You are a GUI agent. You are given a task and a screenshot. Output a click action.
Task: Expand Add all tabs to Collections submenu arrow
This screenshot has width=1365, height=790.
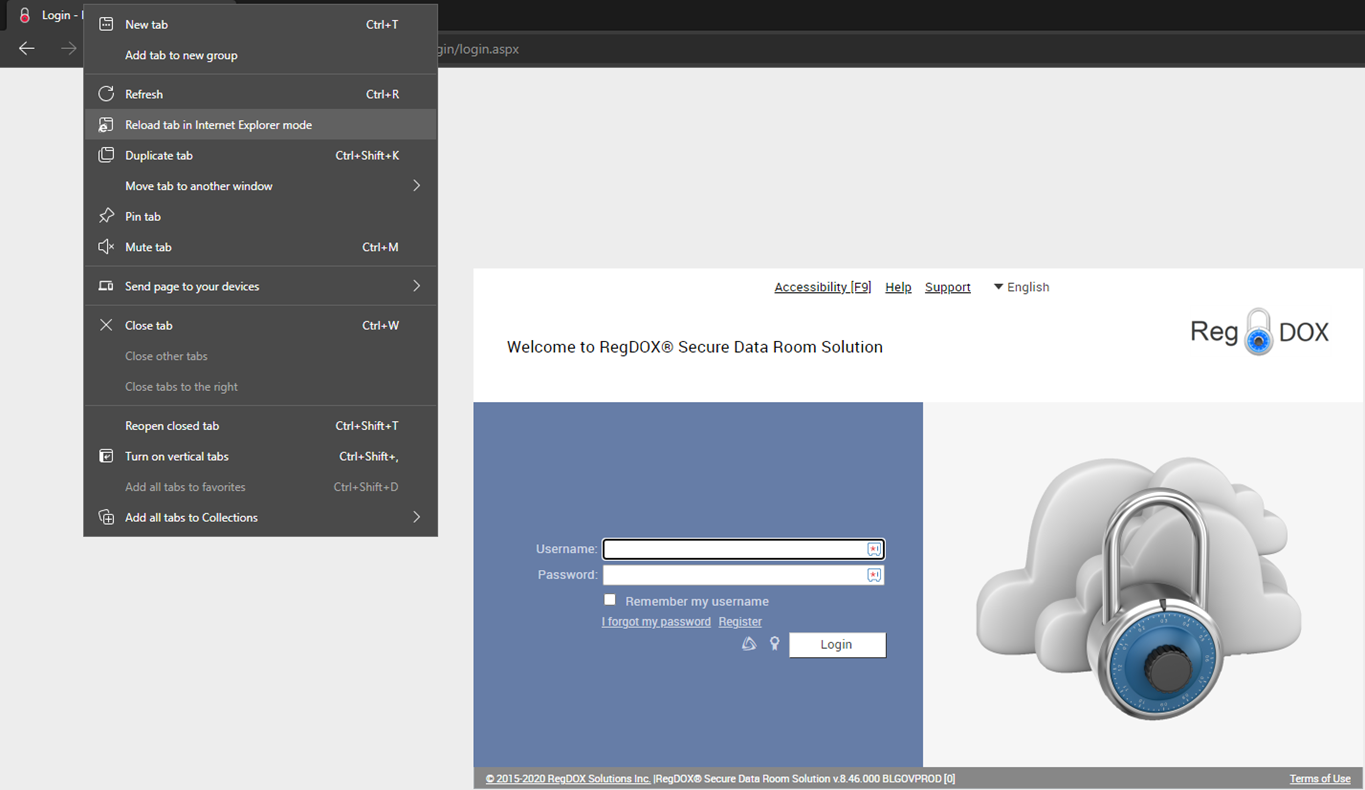(417, 517)
